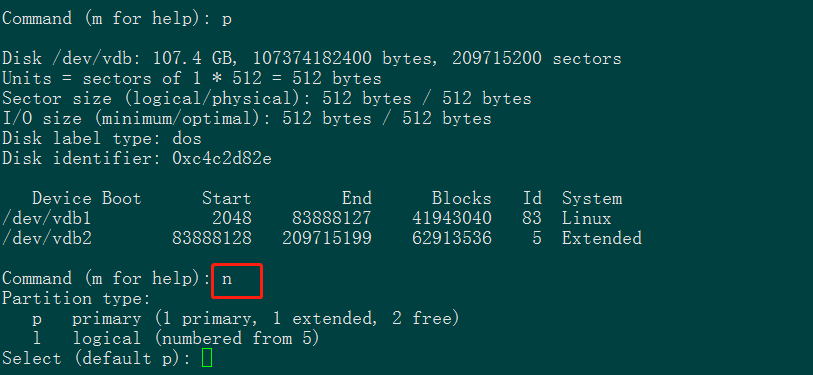Click the Disk identifier 0xc4c2d82e value
Screen dimensions: 813x375
221,159
